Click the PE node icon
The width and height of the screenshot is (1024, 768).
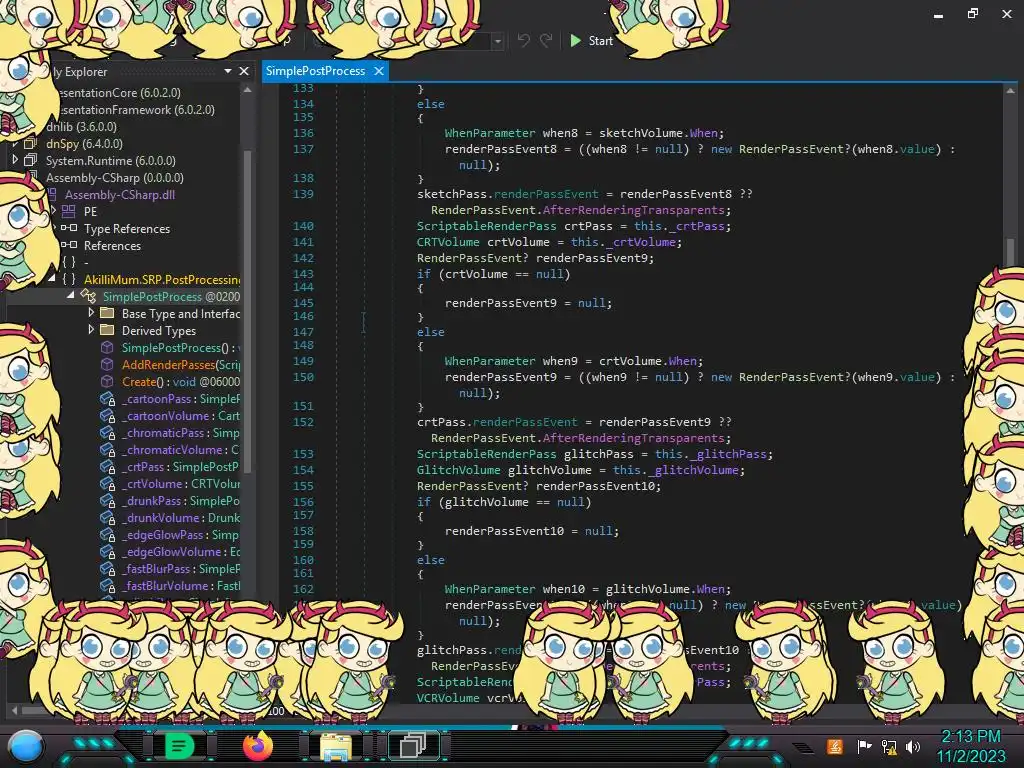coord(69,211)
